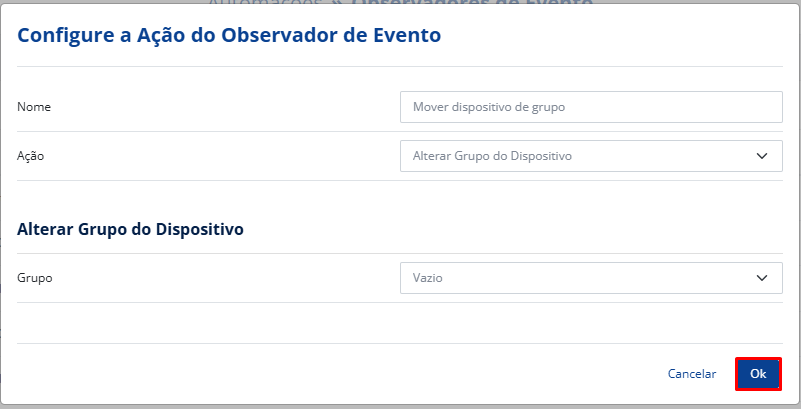Image resolution: width=801 pixels, height=409 pixels.
Task: Click the empty area below the Grupo row
Action: pyautogui.click(x=400, y=322)
